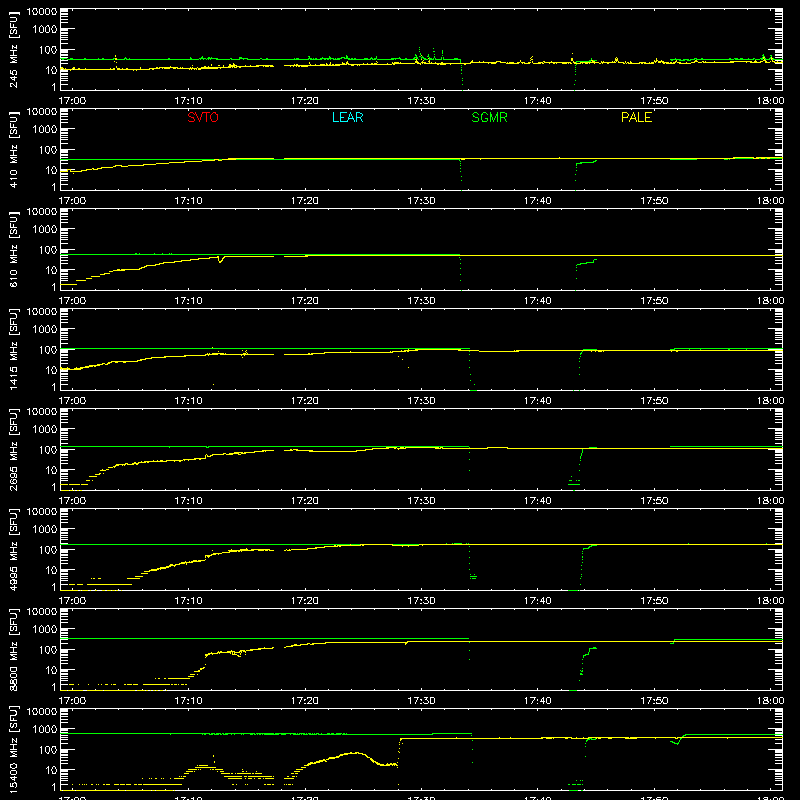Click 17:30 tick under the 245 MHz panel
Viewport: 800px width, 800px height.
click(x=421, y=101)
